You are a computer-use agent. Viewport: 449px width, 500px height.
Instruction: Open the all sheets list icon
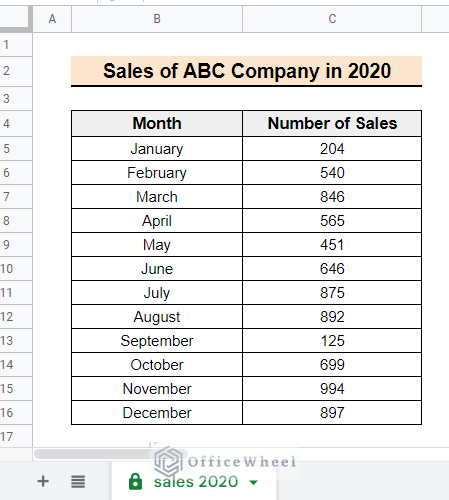(x=78, y=482)
